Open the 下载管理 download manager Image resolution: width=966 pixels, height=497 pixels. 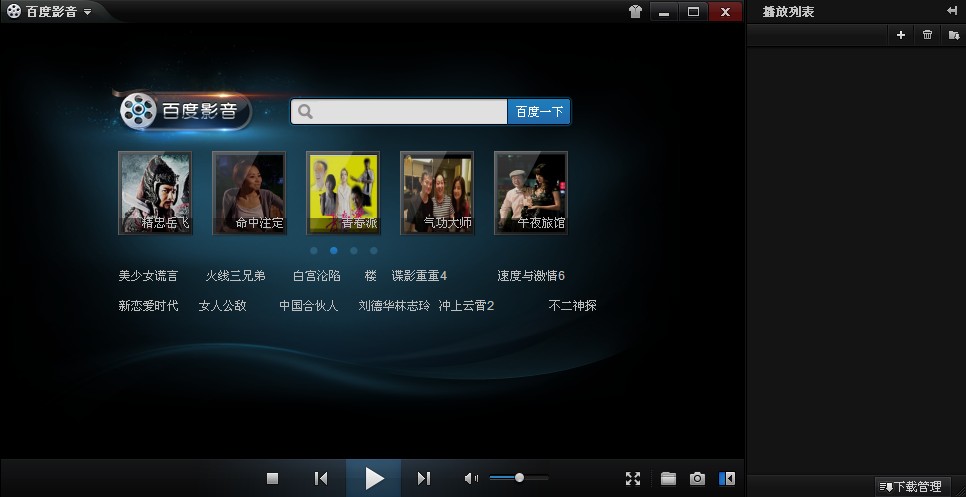911,487
